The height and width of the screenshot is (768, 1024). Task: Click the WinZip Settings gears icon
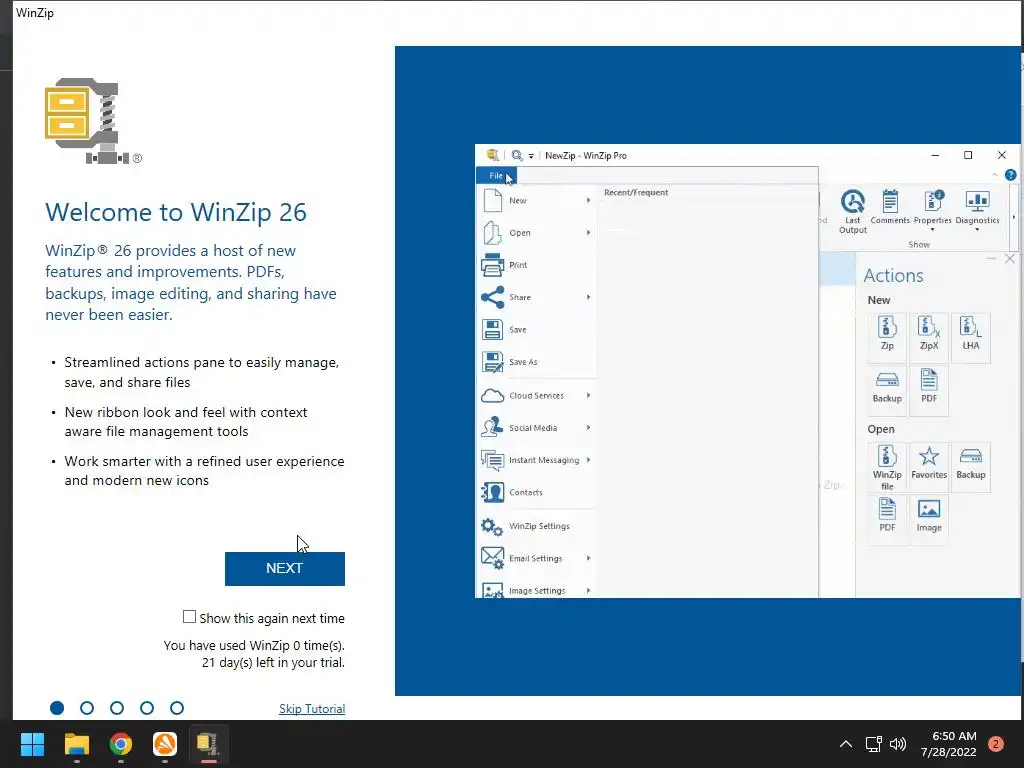[x=492, y=526]
